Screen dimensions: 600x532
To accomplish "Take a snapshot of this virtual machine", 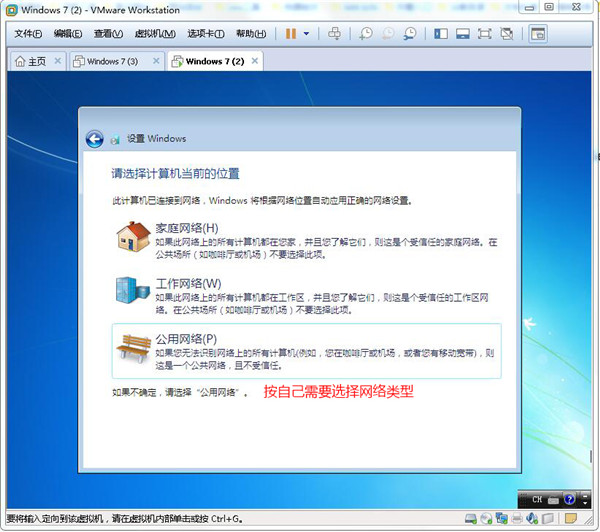I will pyautogui.click(x=366, y=34).
